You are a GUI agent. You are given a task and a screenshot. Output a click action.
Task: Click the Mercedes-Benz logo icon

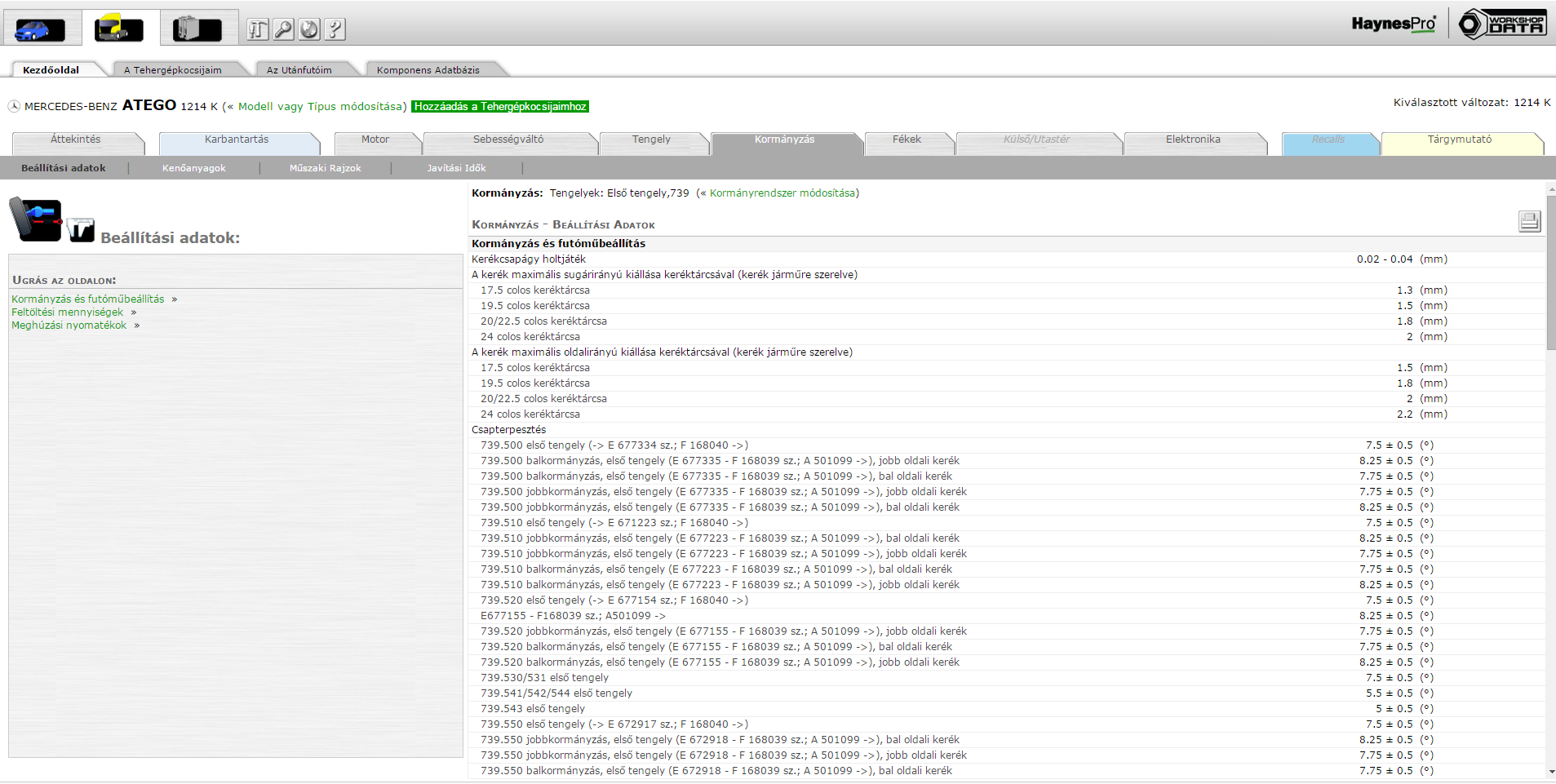pos(14,107)
